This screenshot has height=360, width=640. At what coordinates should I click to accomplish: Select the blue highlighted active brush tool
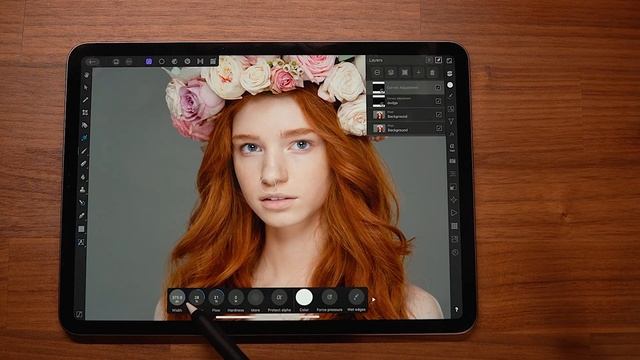pos(84,138)
